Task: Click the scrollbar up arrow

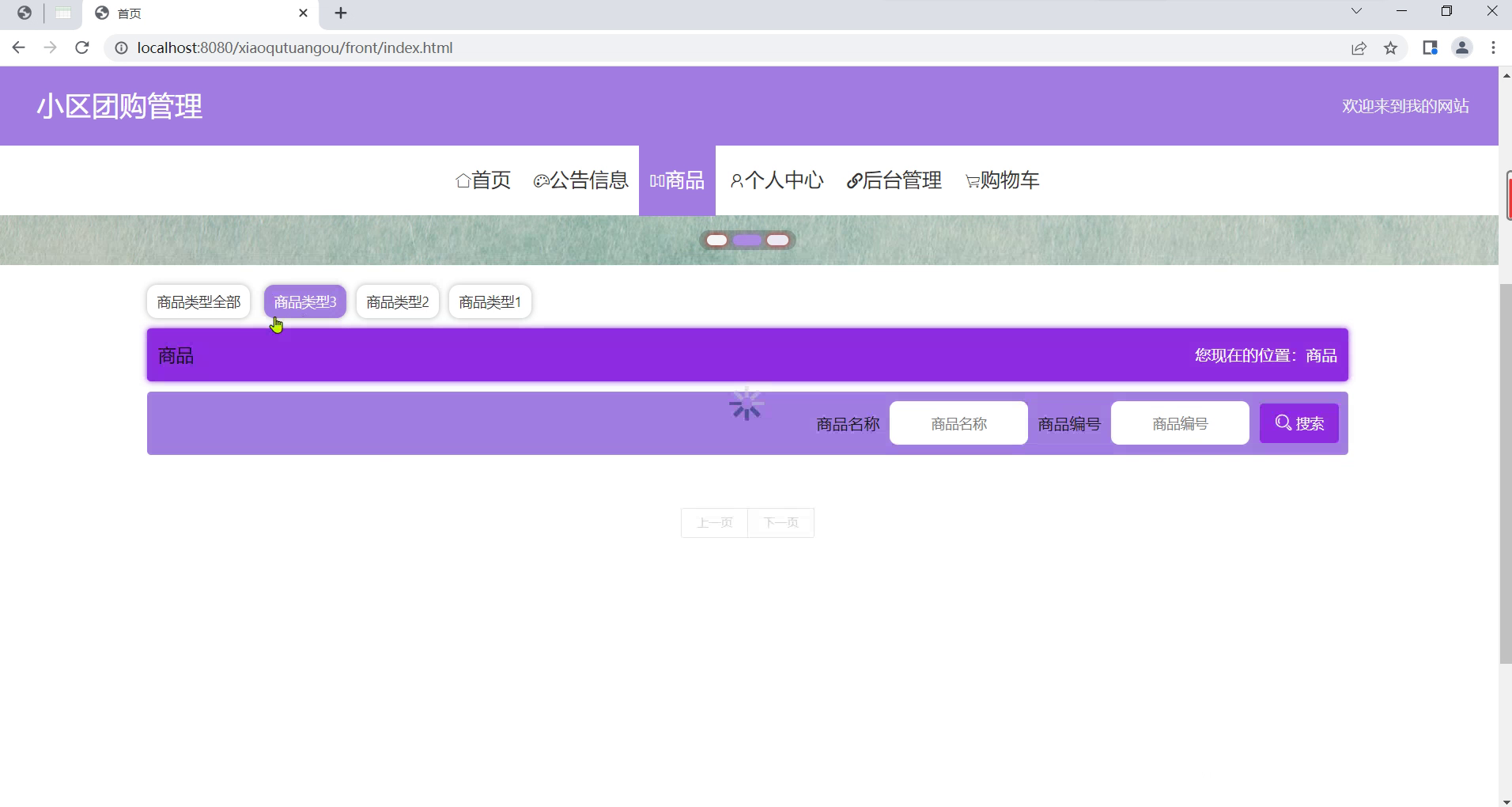Action: [1506, 74]
